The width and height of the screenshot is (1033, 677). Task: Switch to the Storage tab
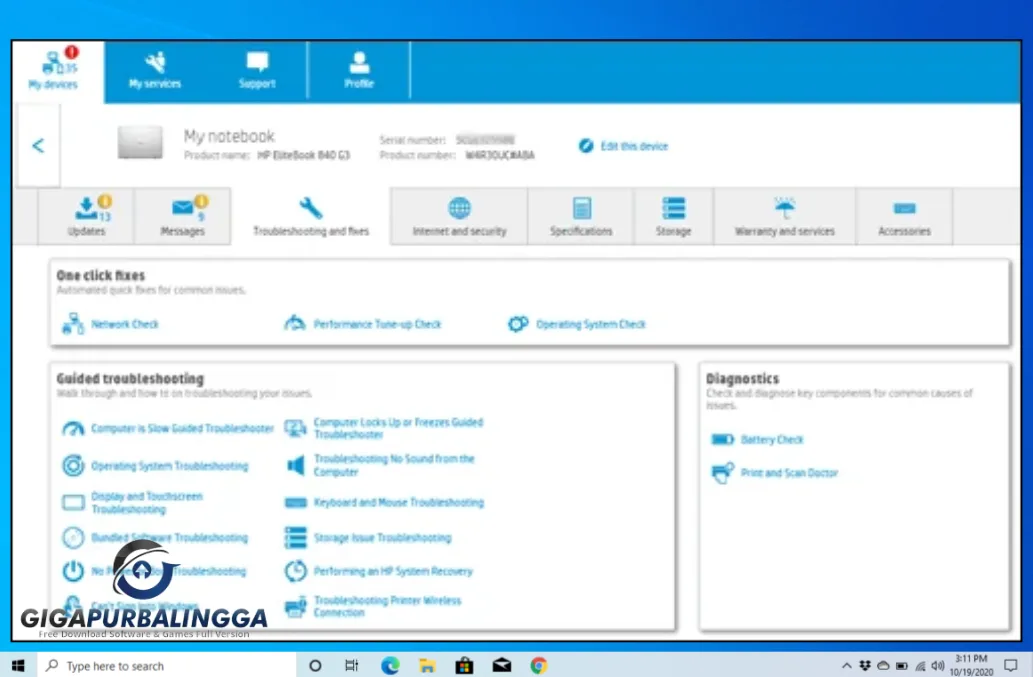coord(673,216)
